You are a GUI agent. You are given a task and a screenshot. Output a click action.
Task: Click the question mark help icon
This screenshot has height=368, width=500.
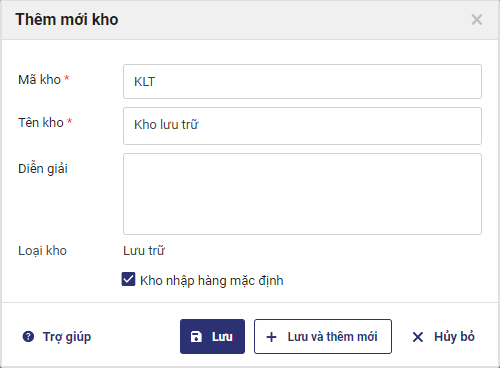tap(28, 337)
